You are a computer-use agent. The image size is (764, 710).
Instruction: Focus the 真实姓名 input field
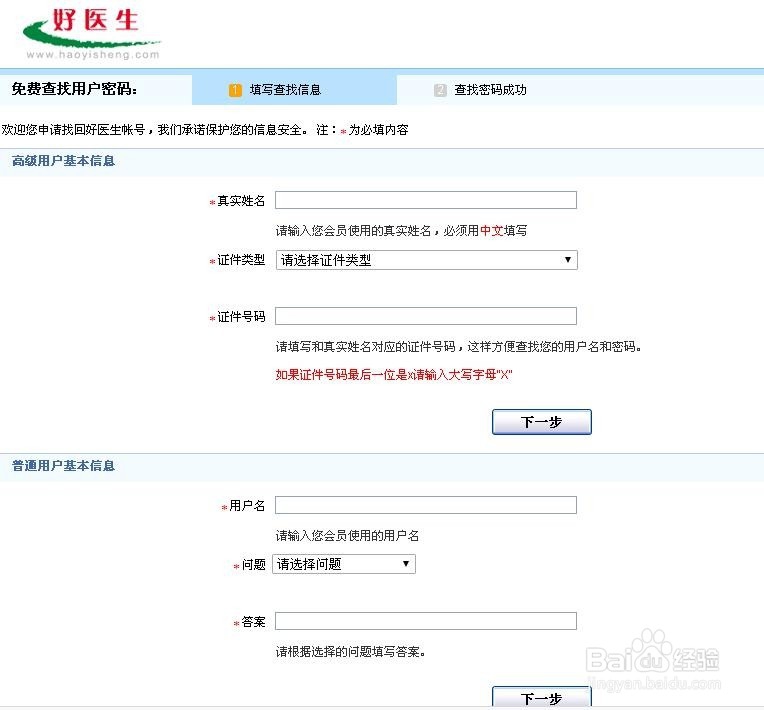pos(426,200)
